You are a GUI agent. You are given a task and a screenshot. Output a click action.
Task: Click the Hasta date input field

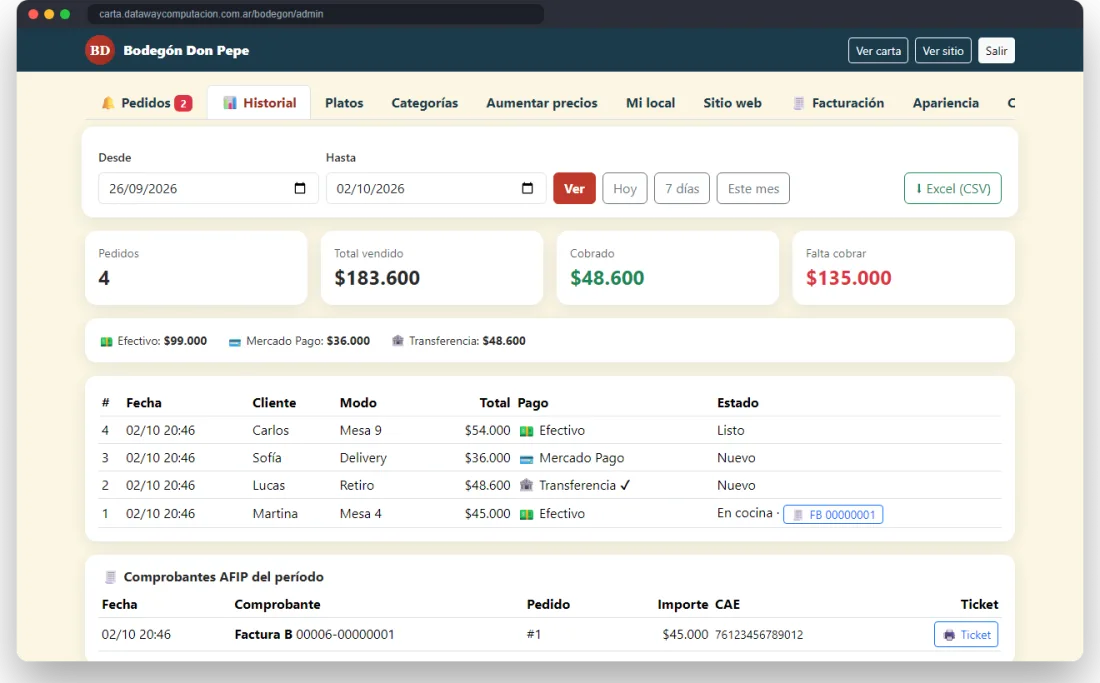click(x=436, y=188)
